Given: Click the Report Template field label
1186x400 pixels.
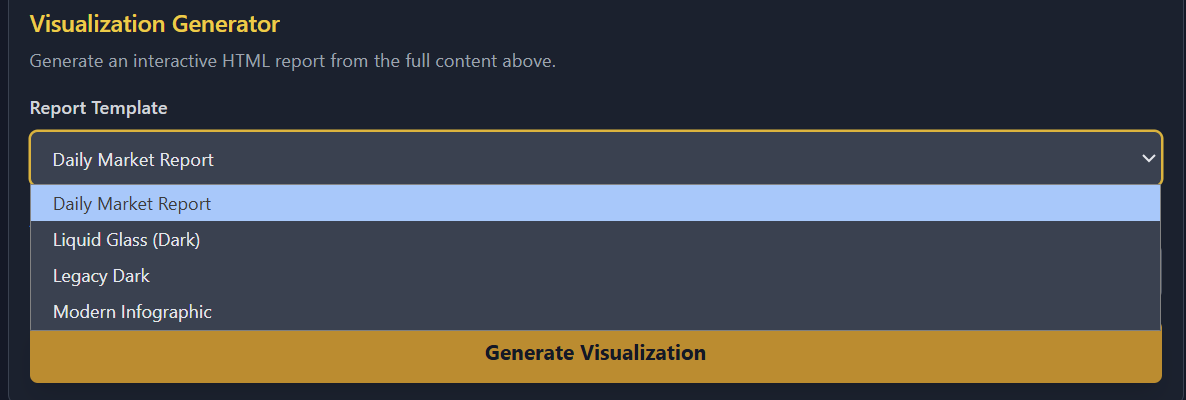Looking at the screenshot, I should 98,108.
